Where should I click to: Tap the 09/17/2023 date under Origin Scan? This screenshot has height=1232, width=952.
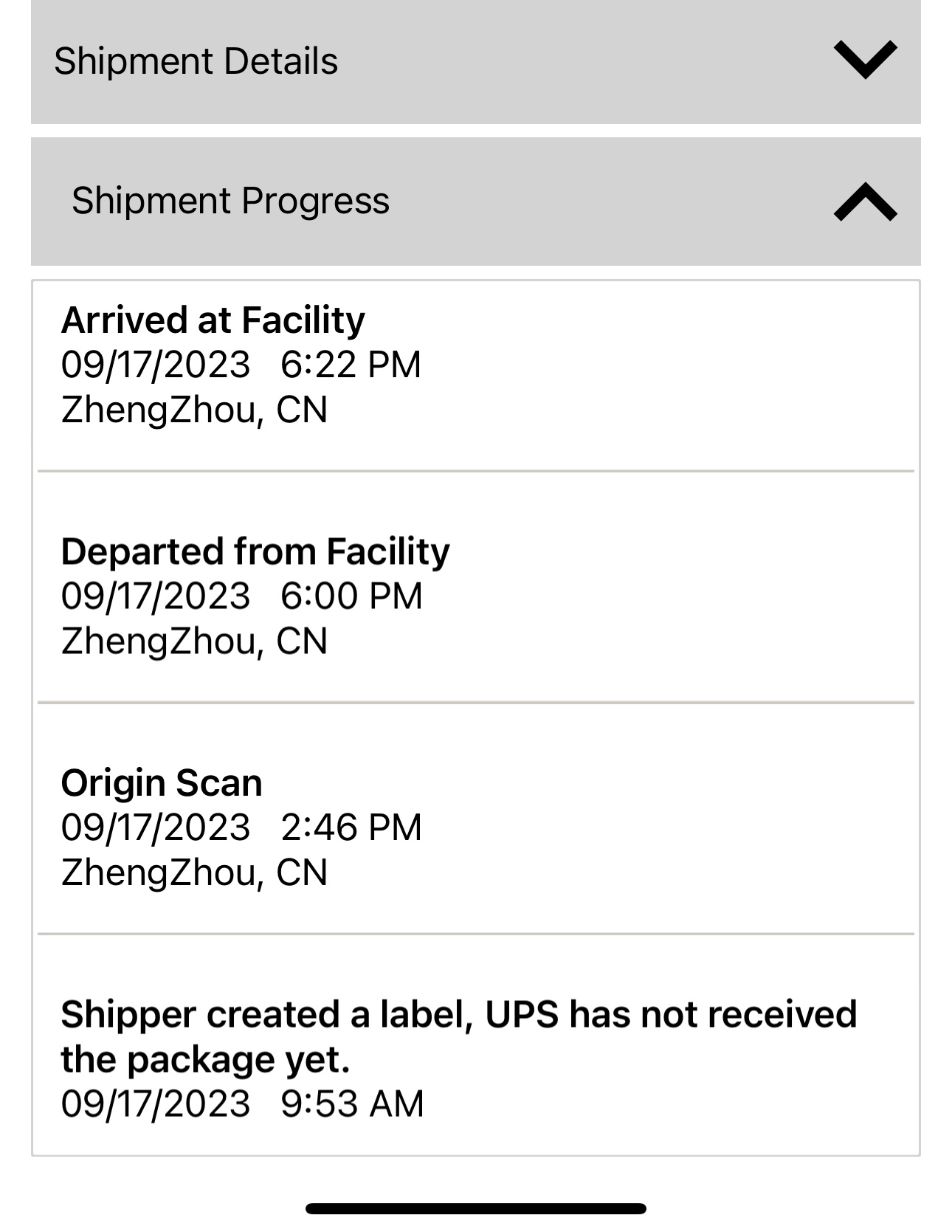(156, 827)
